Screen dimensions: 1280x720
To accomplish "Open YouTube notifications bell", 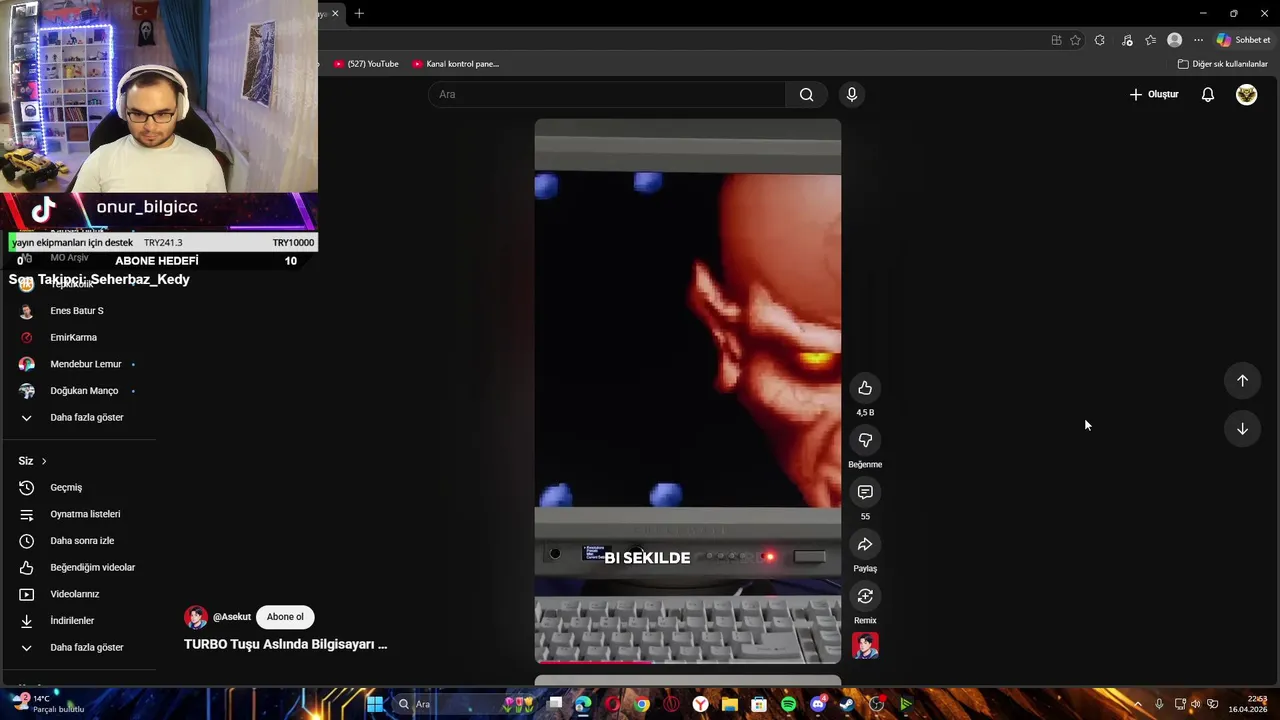I will click(1208, 94).
